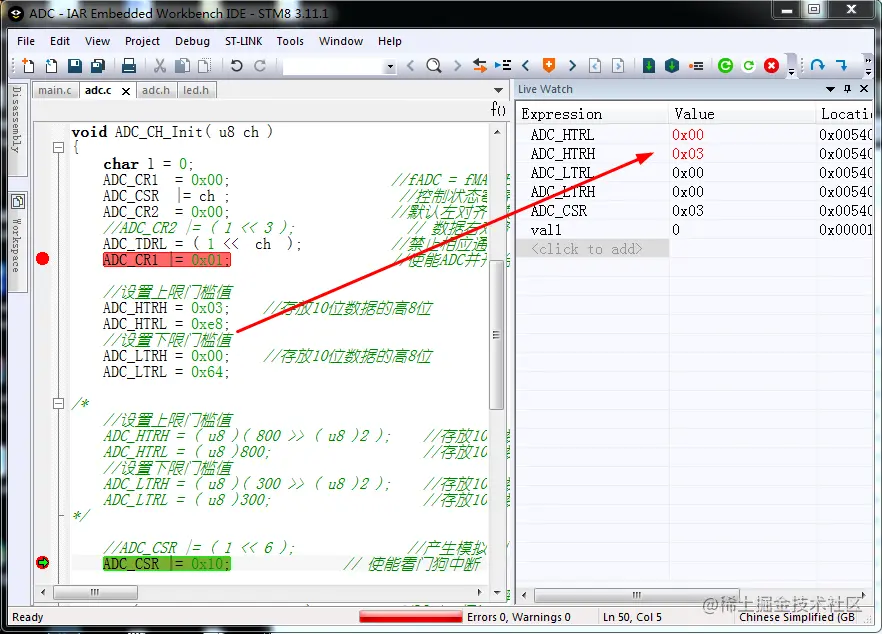The image size is (882, 634).
Task: Toggle the pin on the Live Watch panel
Action: 847,89
